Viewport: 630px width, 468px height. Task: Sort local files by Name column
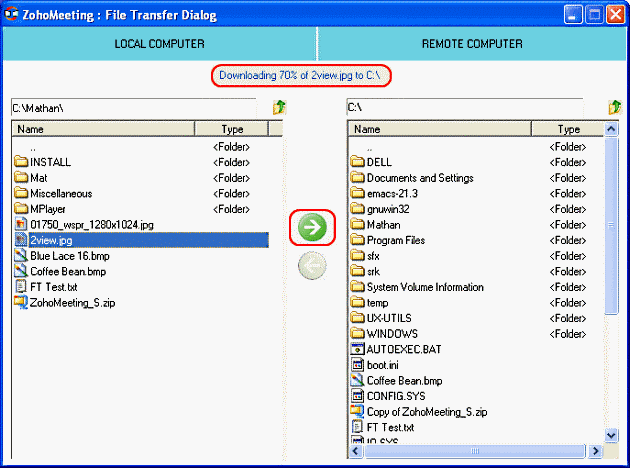click(x=102, y=129)
